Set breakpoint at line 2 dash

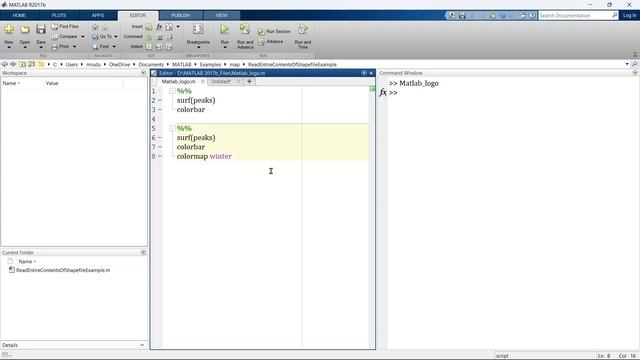160,100
